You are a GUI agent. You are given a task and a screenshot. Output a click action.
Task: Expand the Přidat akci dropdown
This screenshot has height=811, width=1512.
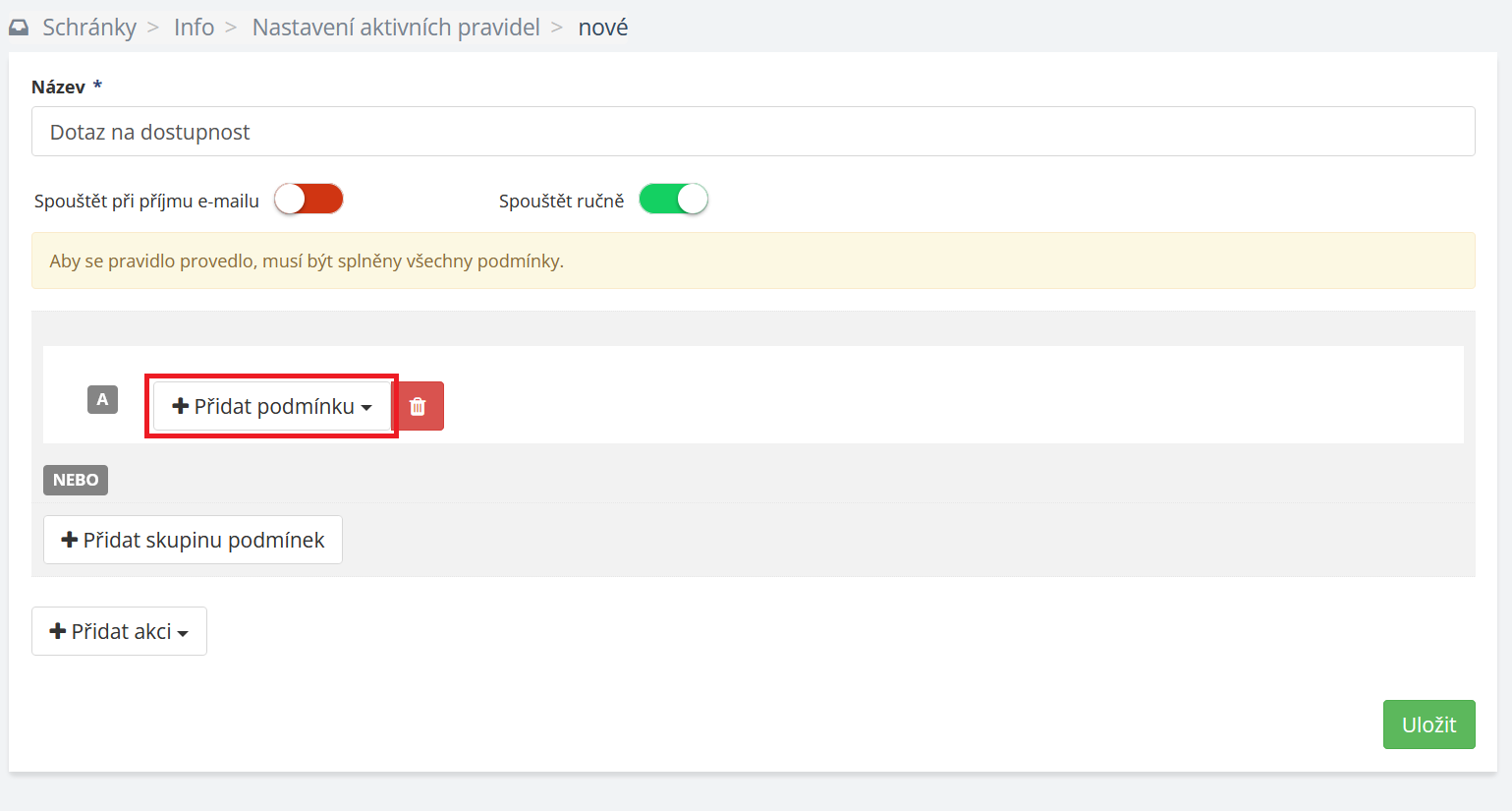119,631
